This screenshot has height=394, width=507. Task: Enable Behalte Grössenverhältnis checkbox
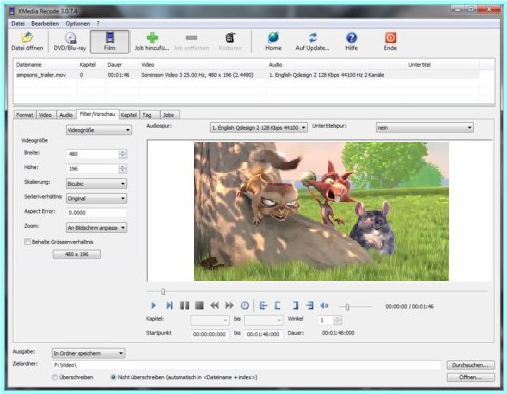tap(27, 242)
